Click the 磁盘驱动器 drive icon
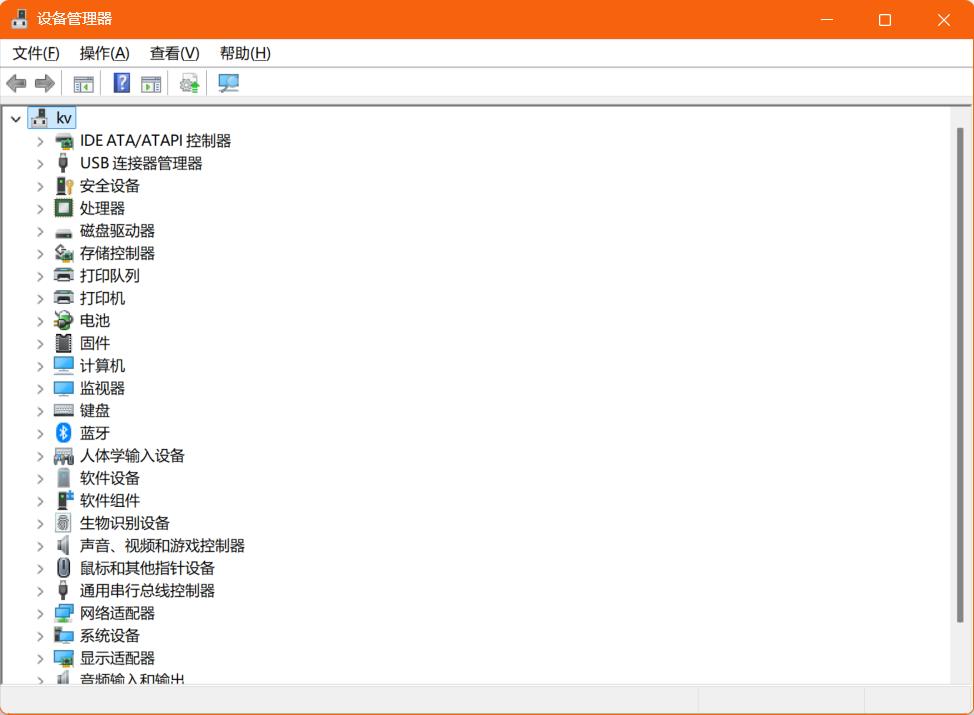The height and width of the screenshot is (715, 974). point(63,233)
